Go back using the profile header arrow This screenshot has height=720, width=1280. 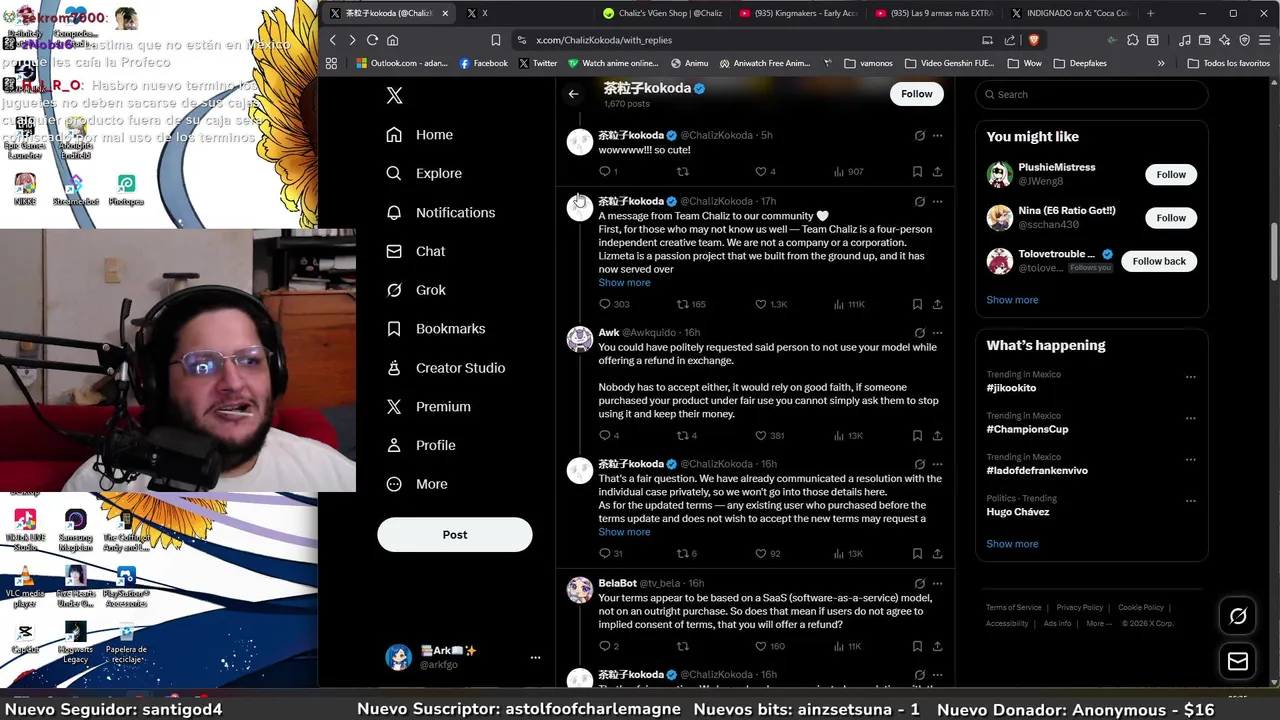tap(573, 94)
